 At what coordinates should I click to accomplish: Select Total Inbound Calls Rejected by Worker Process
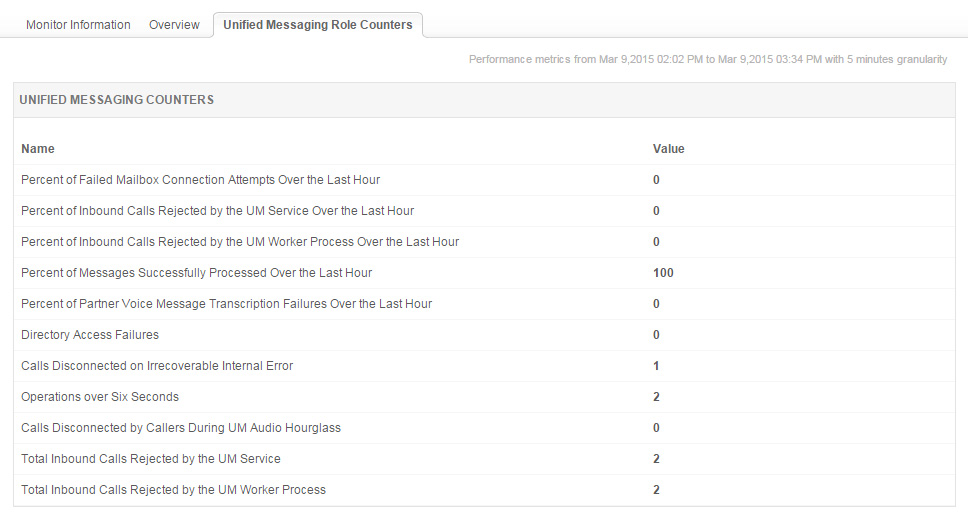click(173, 490)
